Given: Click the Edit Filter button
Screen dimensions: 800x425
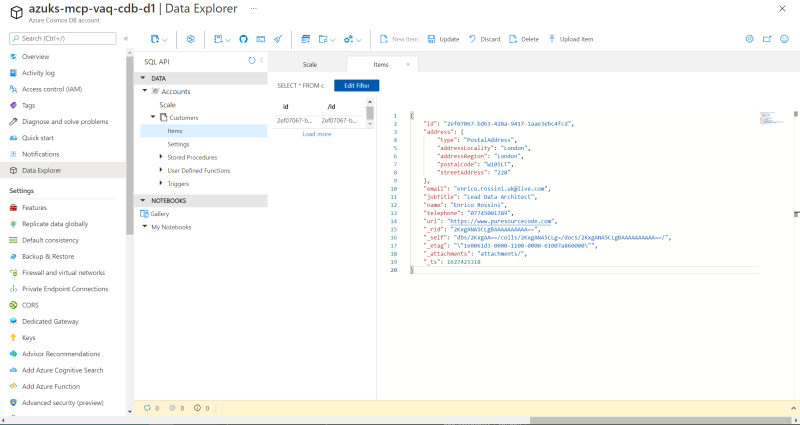Looking at the screenshot, I should point(357,86).
